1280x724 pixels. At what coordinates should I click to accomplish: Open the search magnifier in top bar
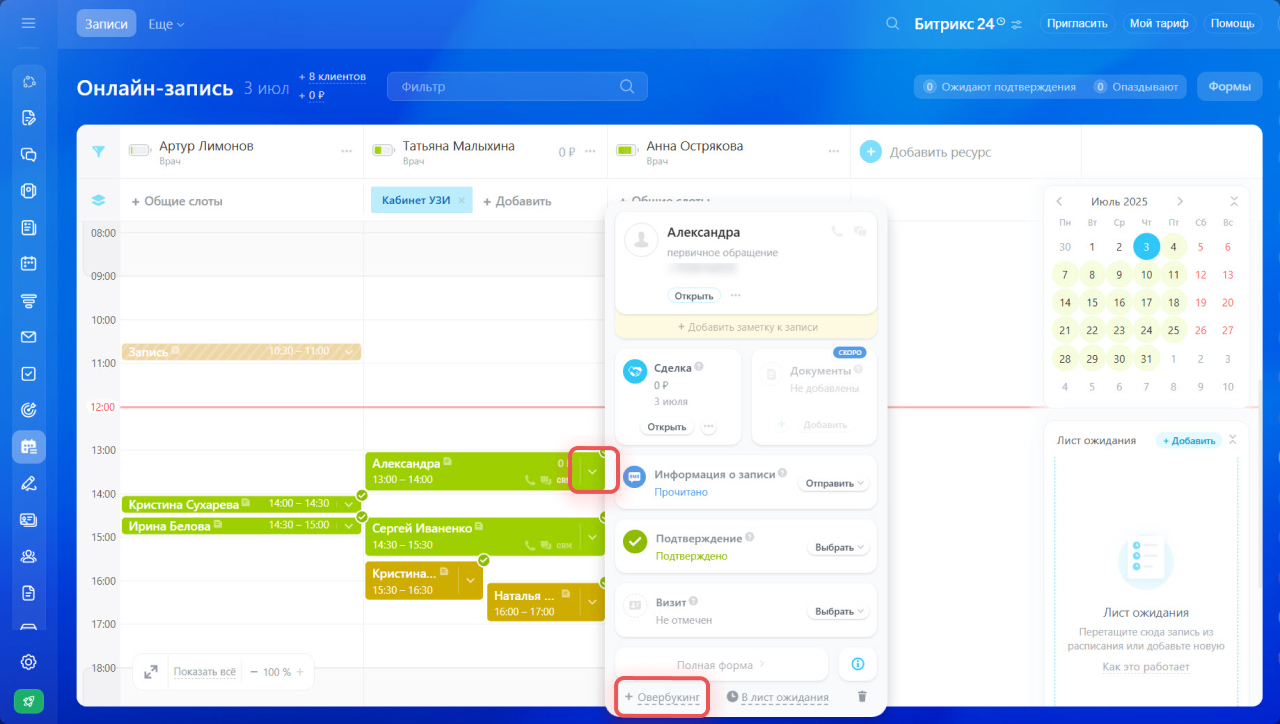[x=893, y=23]
